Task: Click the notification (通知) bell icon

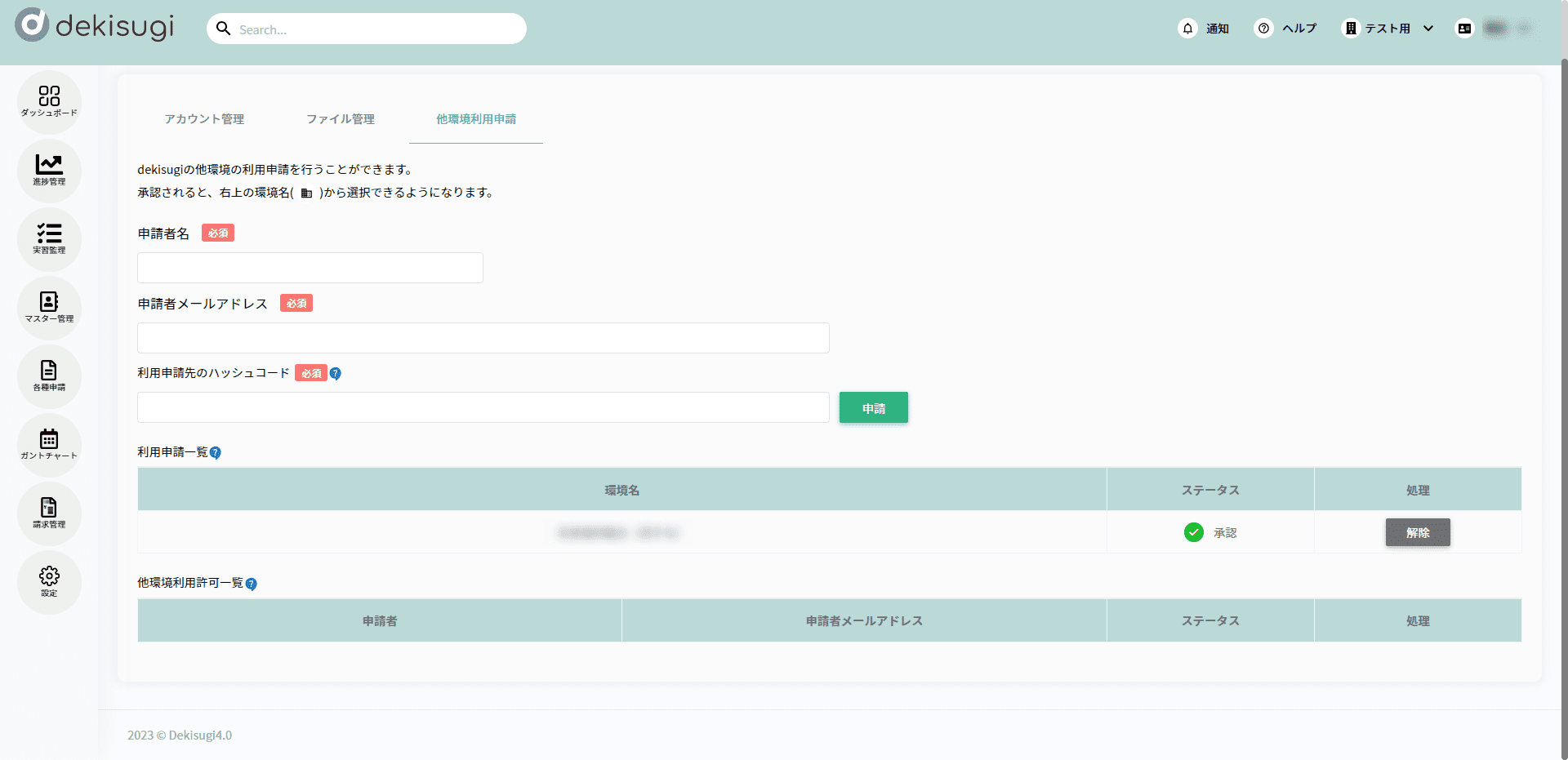Action: pyautogui.click(x=1188, y=29)
